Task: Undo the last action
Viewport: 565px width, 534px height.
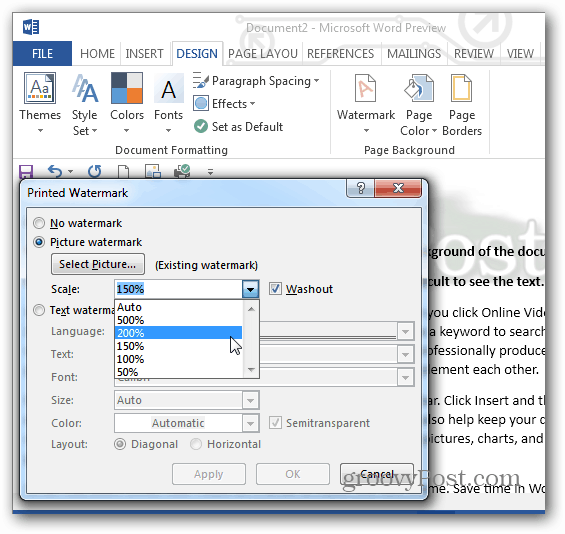Action: tap(55, 172)
